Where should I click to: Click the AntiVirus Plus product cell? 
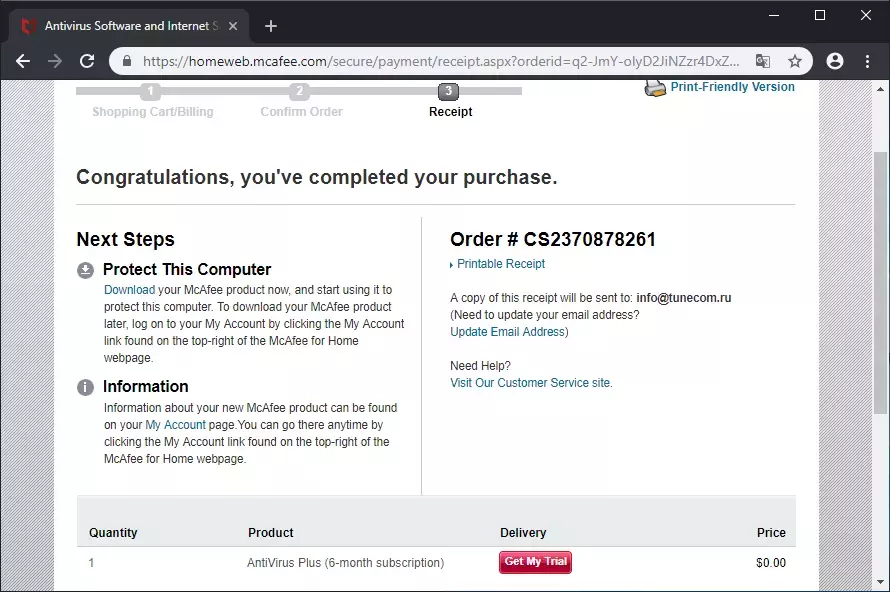click(x=345, y=562)
